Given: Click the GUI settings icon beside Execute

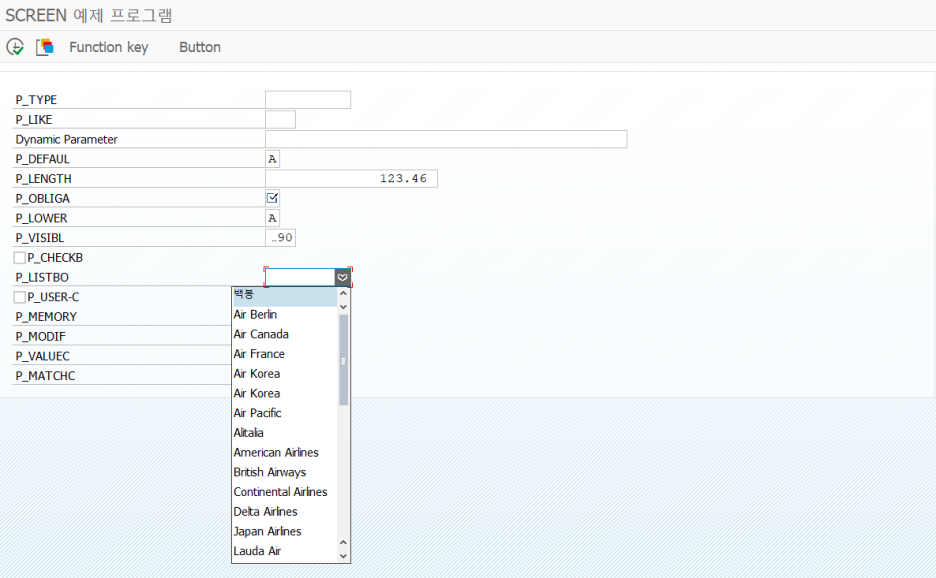Looking at the screenshot, I should [42, 46].
